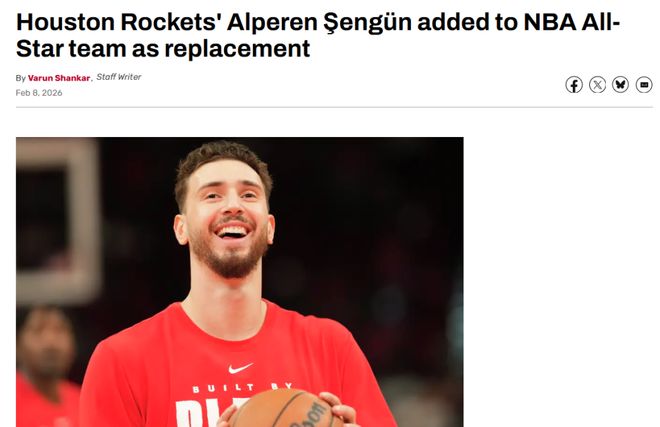The image size is (660, 427).
Task: Share the article on X
Action: [x=597, y=85]
